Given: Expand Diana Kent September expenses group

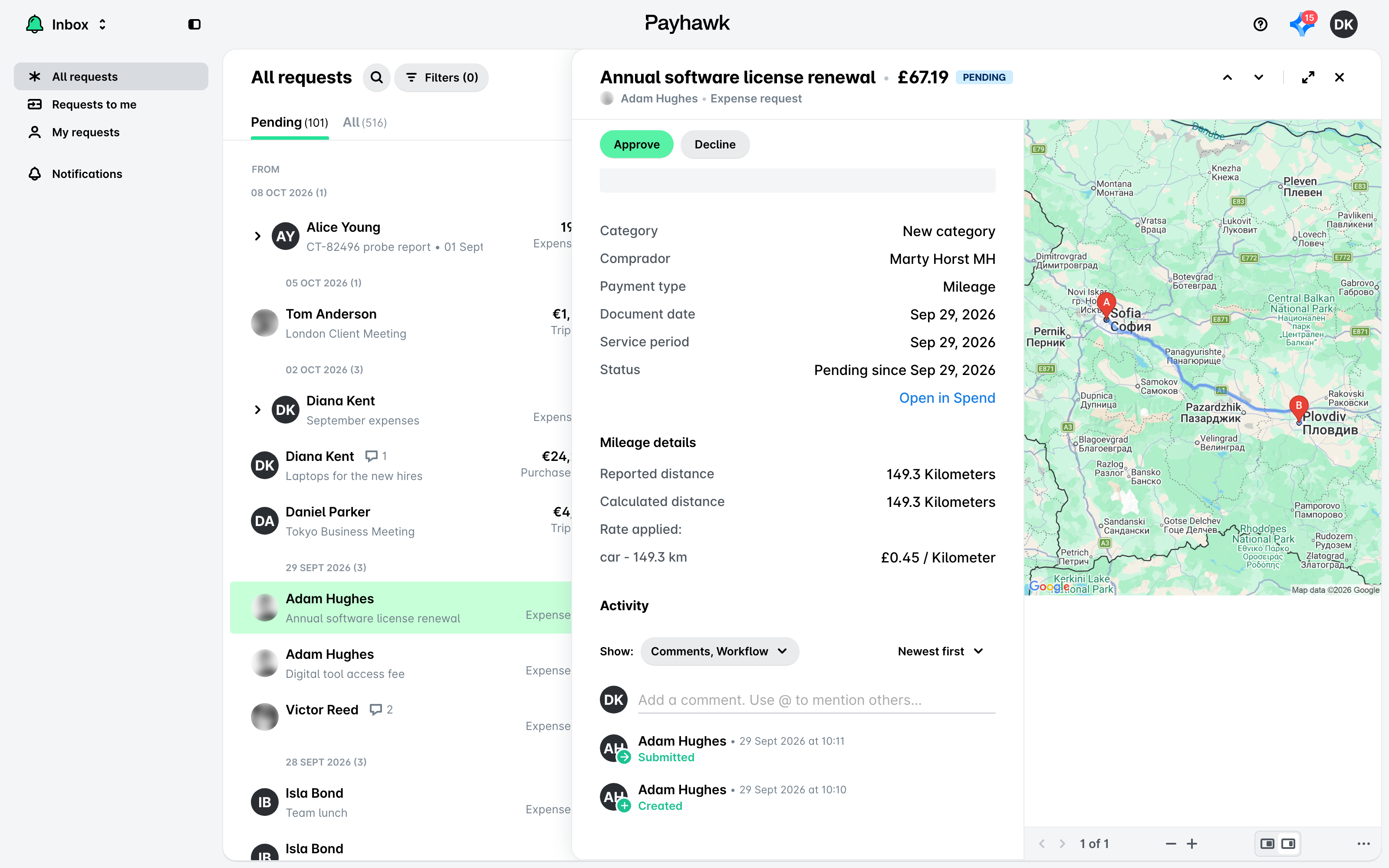Looking at the screenshot, I should (x=257, y=410).
